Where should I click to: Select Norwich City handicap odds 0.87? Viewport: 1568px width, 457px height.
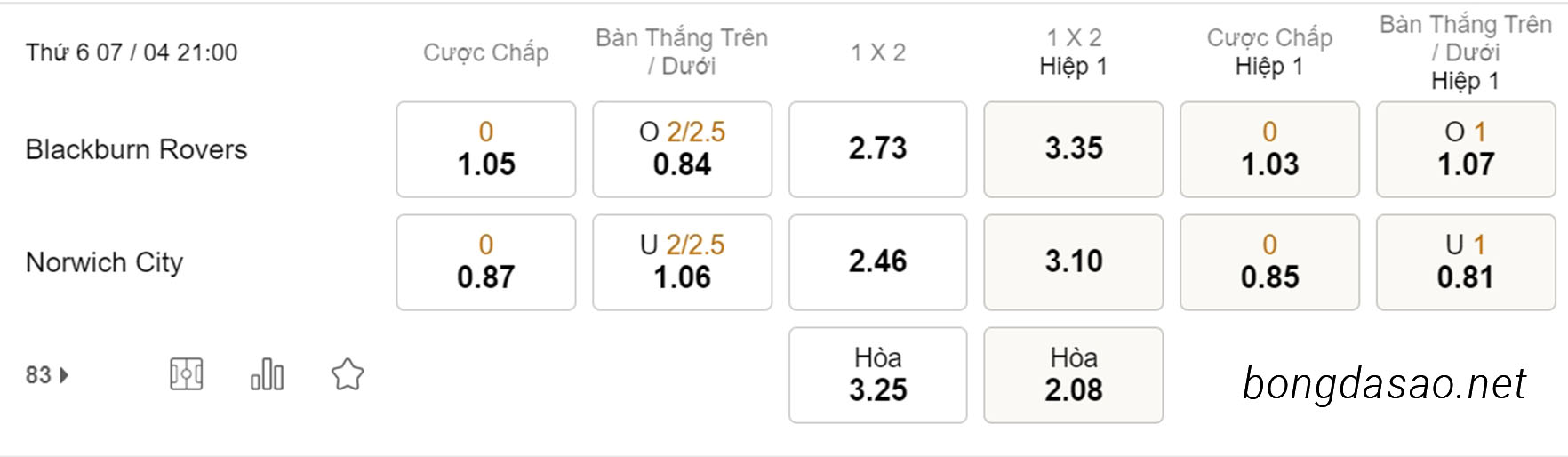(x=486, y=262)
